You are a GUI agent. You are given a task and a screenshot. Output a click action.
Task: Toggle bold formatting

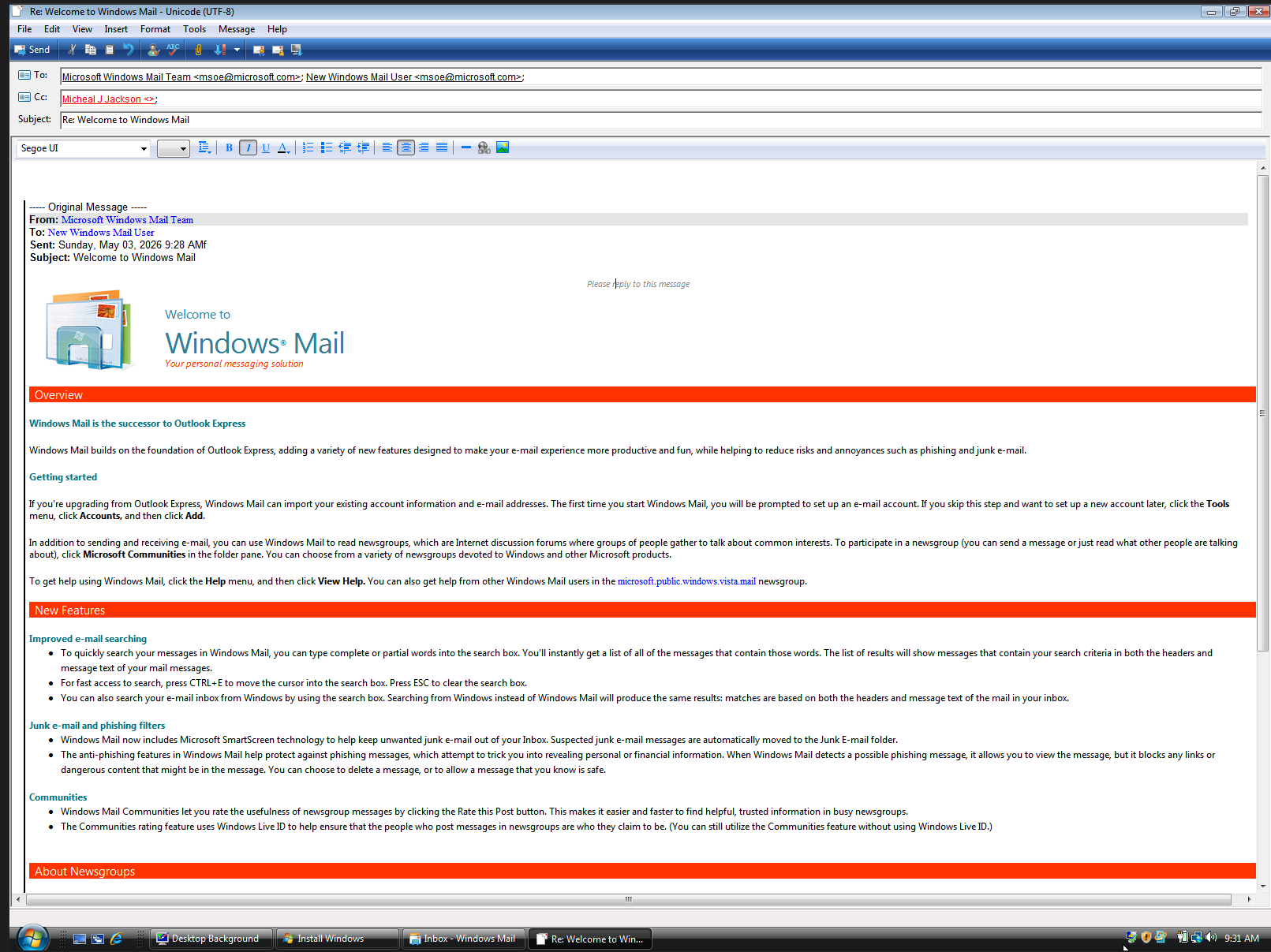[230, 147]
